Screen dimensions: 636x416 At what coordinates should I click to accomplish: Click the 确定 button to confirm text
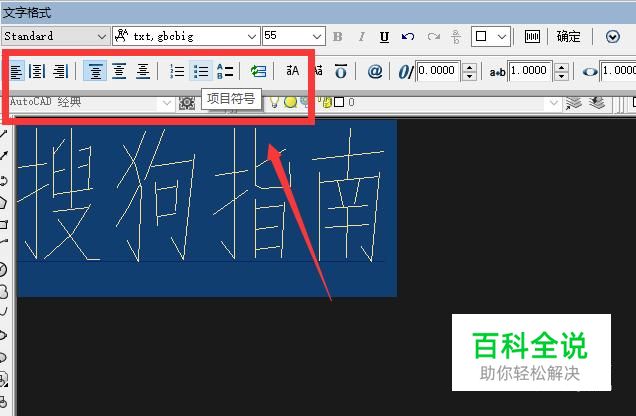tap(568, 36)
